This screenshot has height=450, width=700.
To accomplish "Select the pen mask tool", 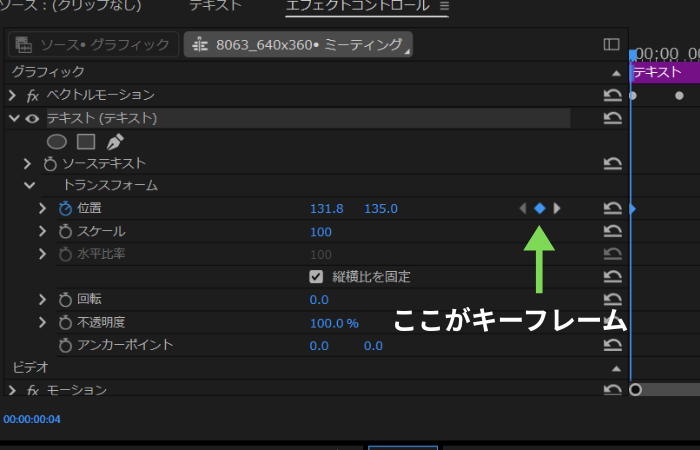I will coord(115,141).
